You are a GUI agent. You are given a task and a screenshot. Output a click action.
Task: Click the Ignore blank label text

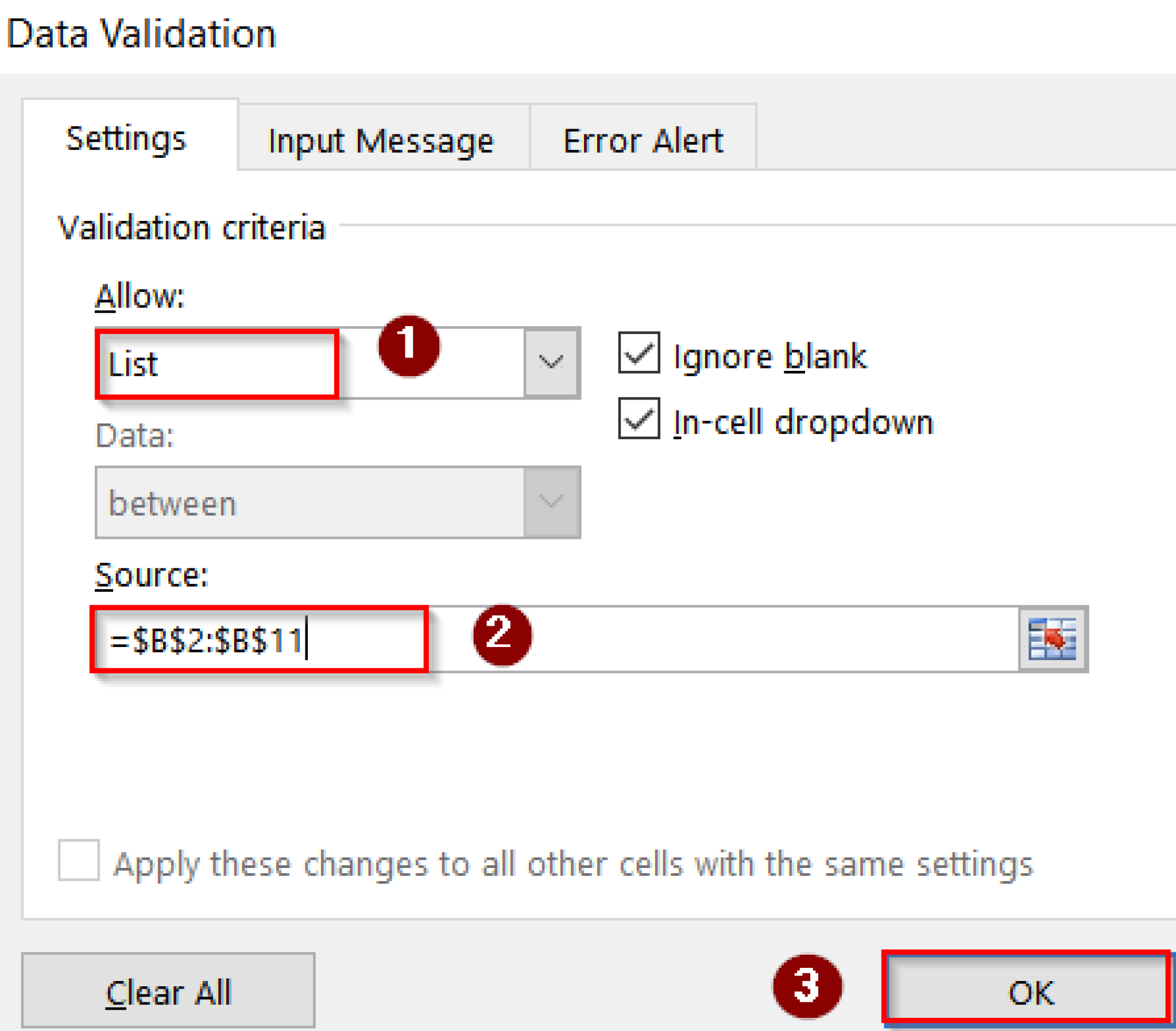point(769,355)
